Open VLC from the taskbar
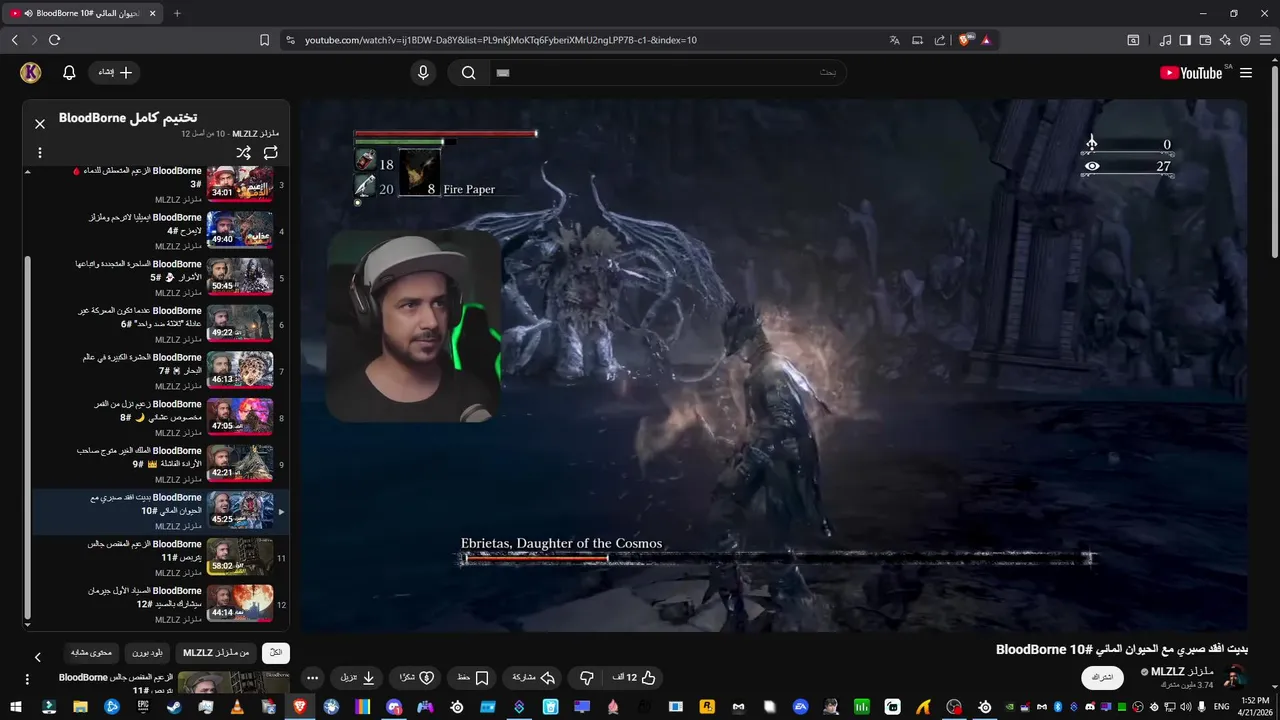 click(x=236, y=706)
